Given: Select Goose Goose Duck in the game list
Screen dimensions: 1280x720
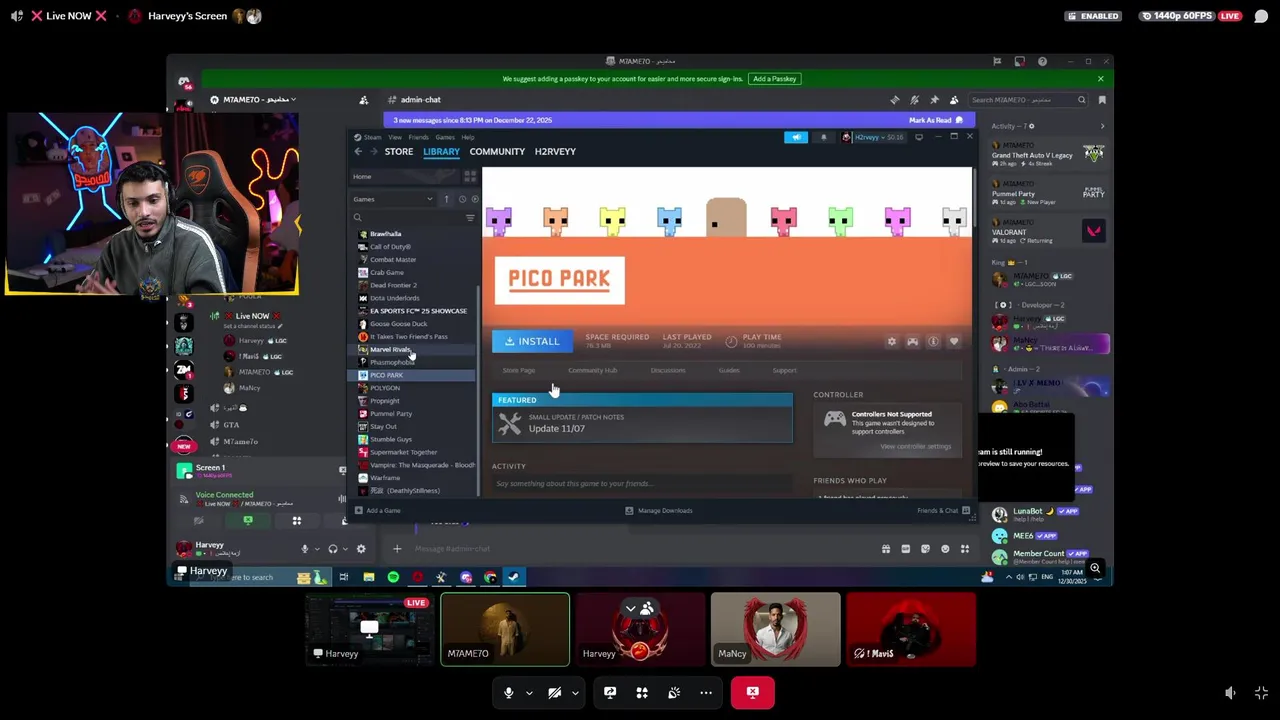Looking at the screenshot, I should point(398,324).
